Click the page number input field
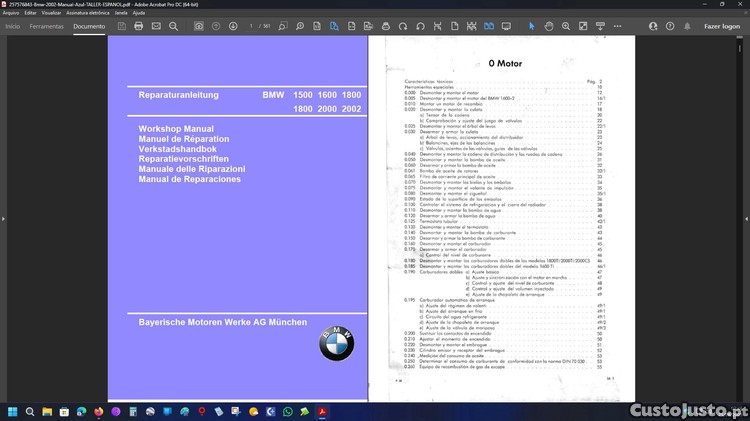Viewport: 750px width, 421px height. pos(253,26)
